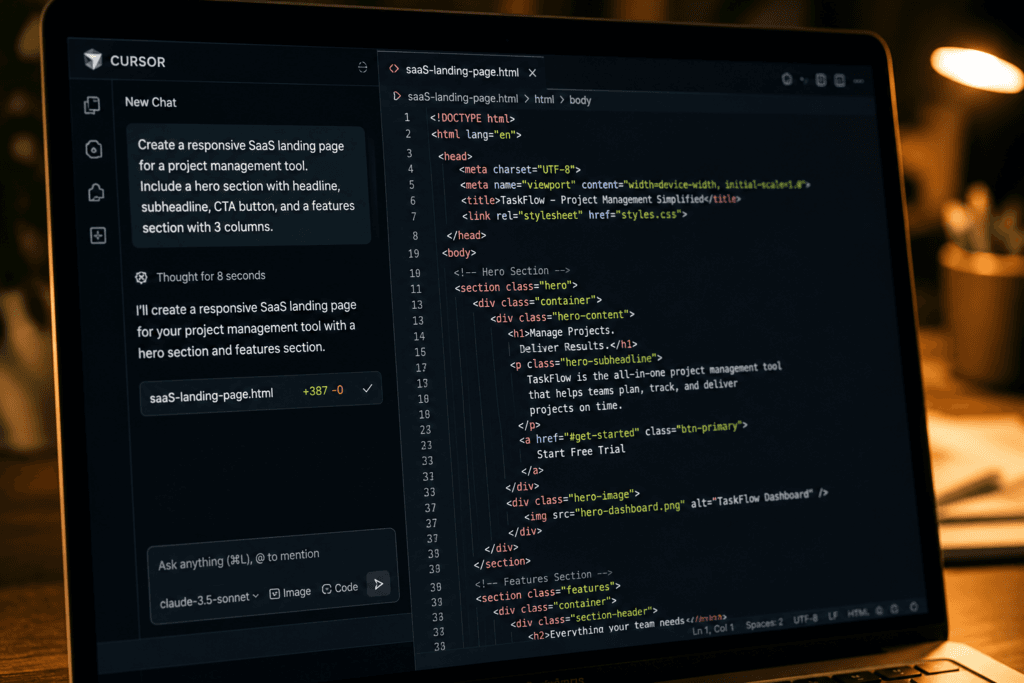Click the <!-- Features Section --> comment

coord(544,579)
